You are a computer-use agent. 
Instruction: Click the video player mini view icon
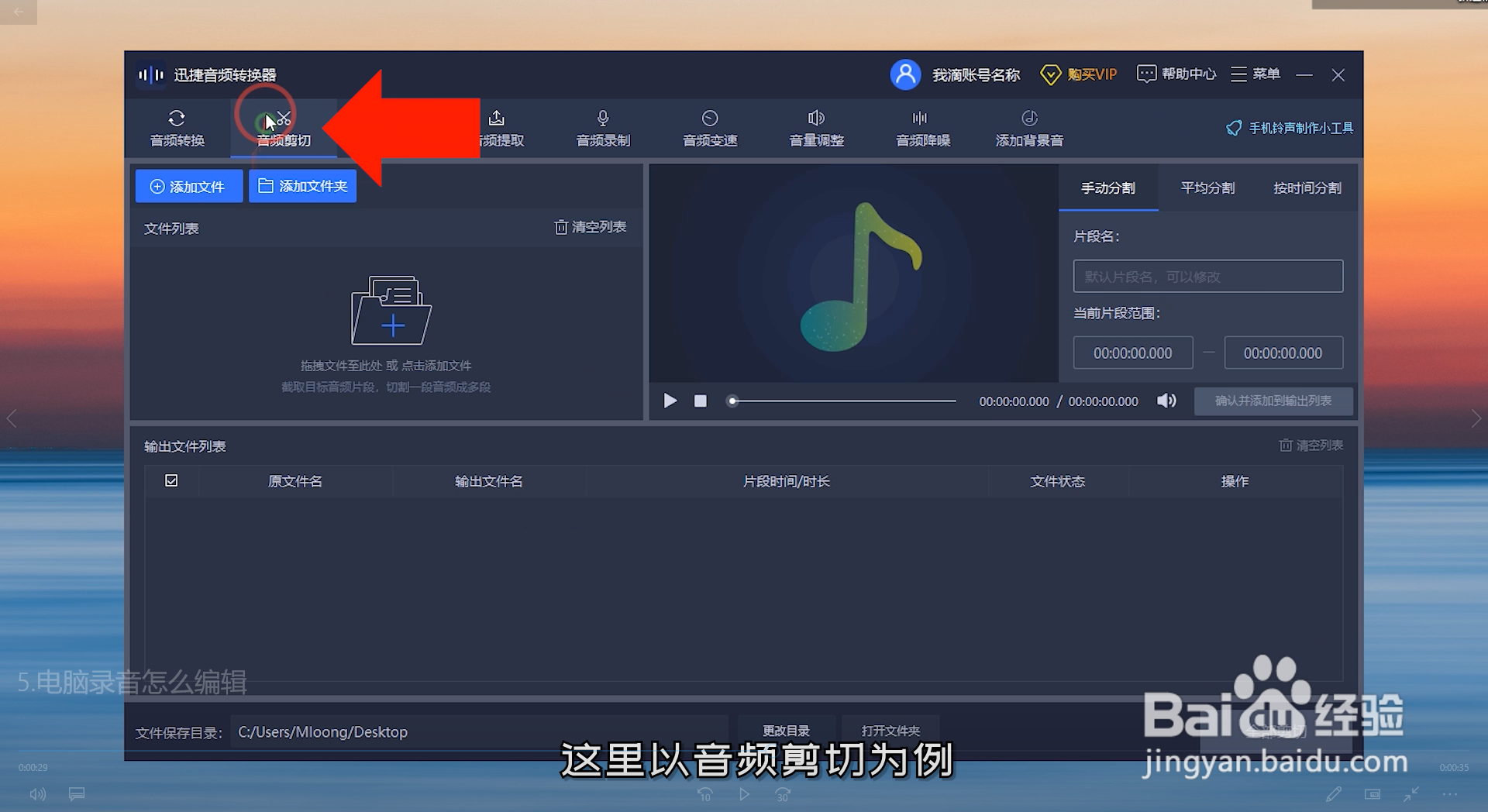pos(1373,794)
